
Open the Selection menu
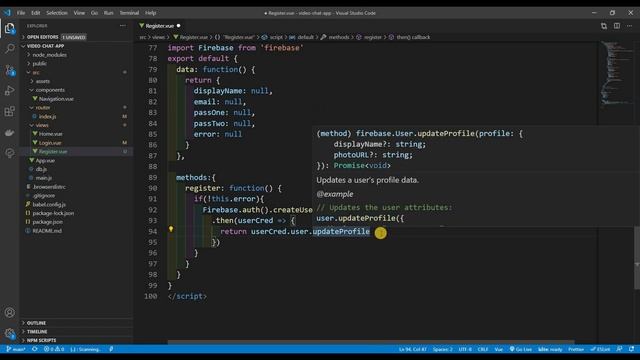(x=57, y=13)
